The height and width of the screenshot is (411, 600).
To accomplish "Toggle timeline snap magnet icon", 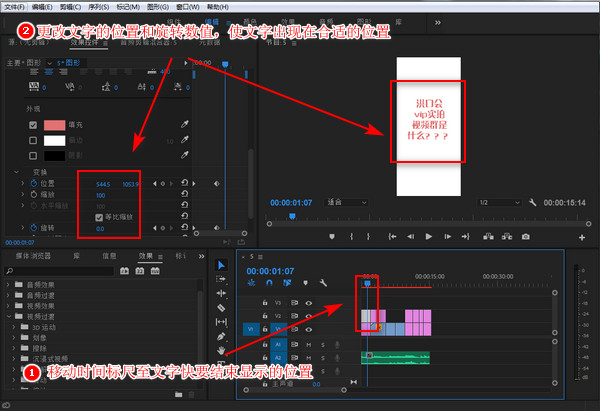I will pyautogui.click(x=269, y=283).
